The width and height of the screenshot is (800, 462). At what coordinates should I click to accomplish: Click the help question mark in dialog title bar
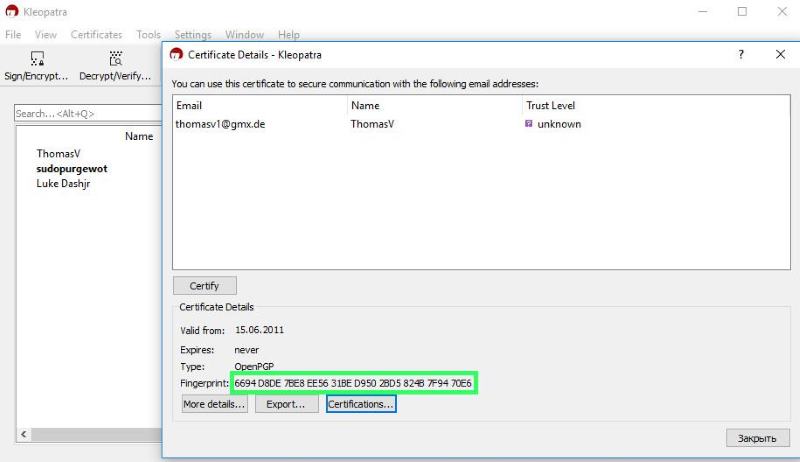click(x=741, y=54)
